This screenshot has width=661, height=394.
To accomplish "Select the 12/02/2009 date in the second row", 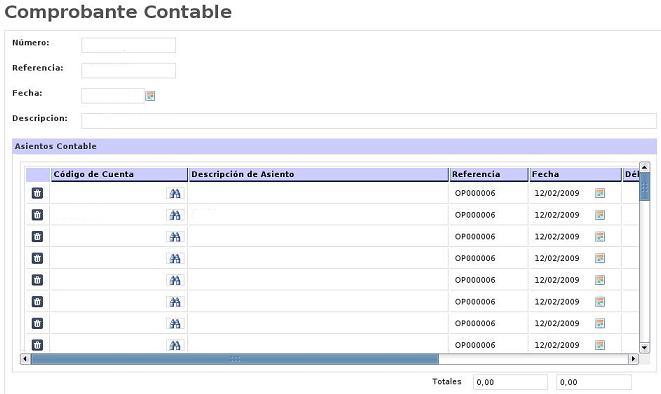I will point(557,215).
